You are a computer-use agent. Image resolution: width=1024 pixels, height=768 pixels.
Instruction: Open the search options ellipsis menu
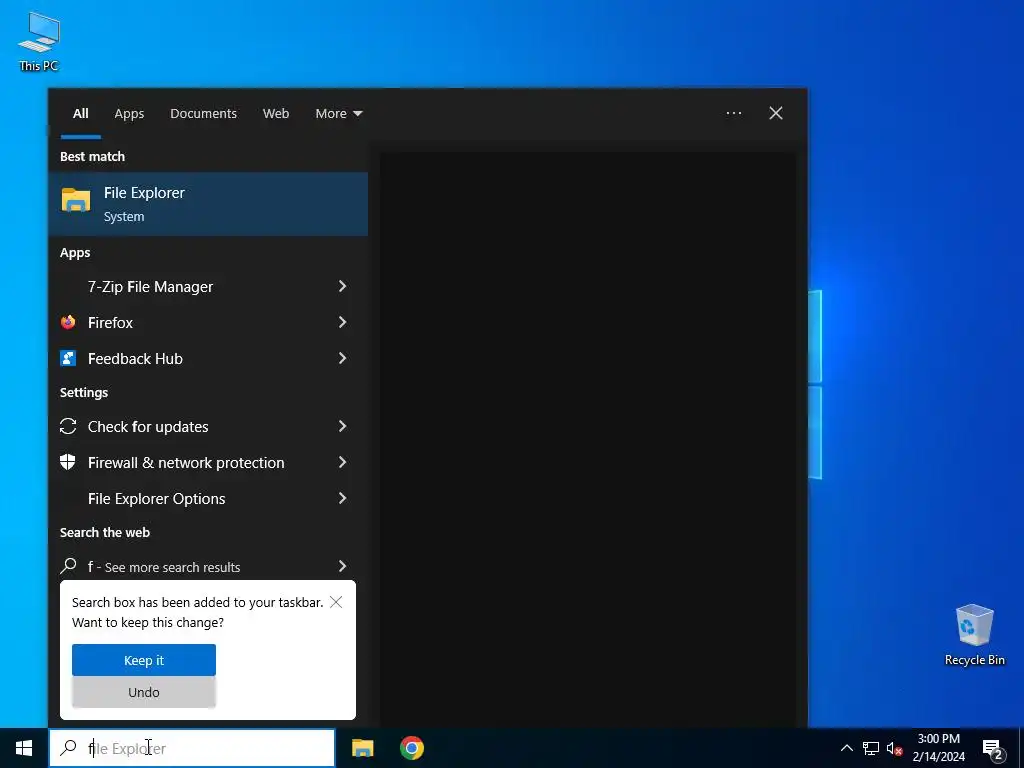coord(734,113)
